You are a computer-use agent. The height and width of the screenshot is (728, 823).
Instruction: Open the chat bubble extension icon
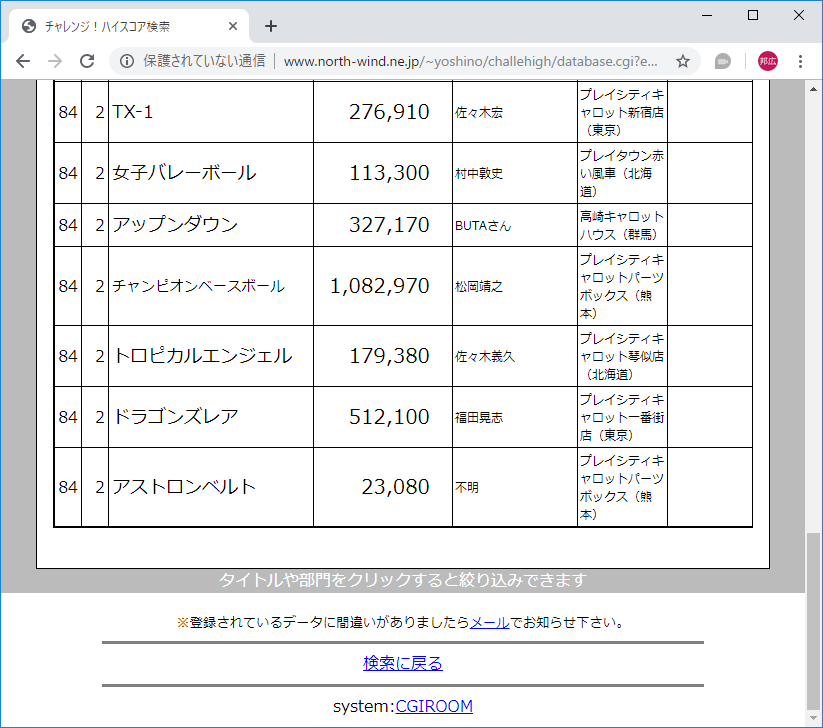[x=720, y=61]
